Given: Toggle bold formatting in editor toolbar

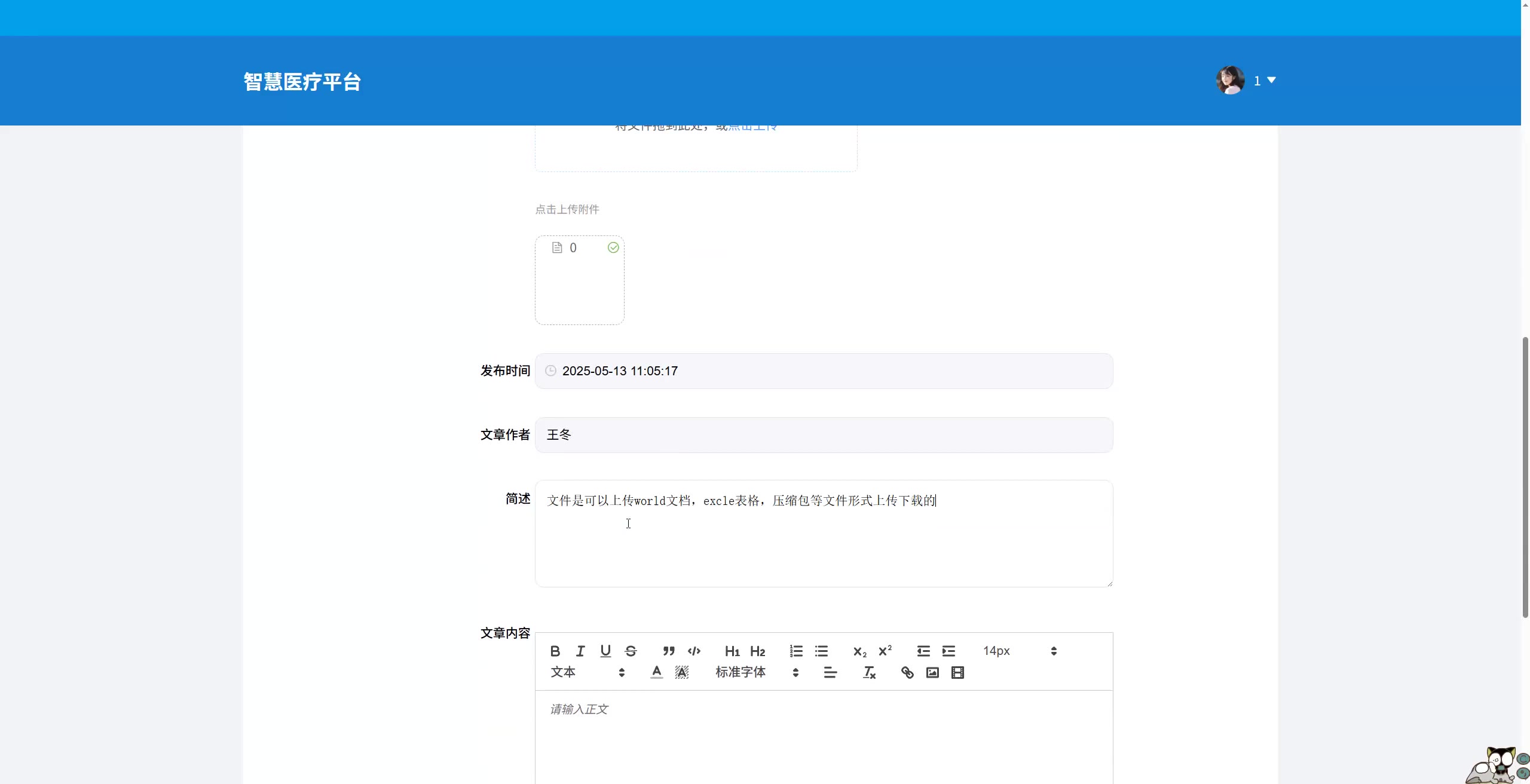Looking at the screenshot, I should coord(555,651).
